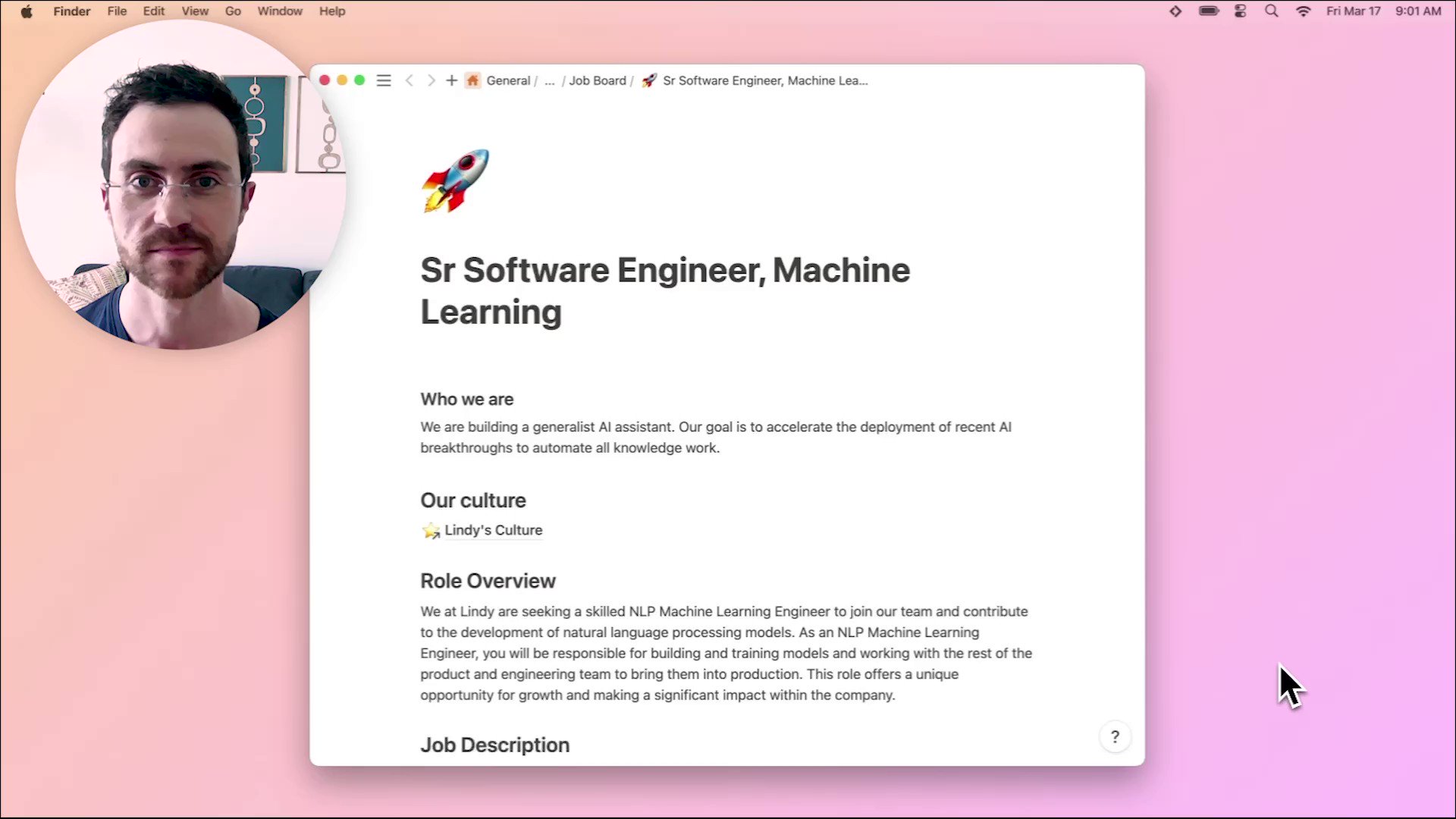The width and height of the screenshot is (1456, 819).
Task: Open a new tab with the plus icon
Action: tap(451, 80)
